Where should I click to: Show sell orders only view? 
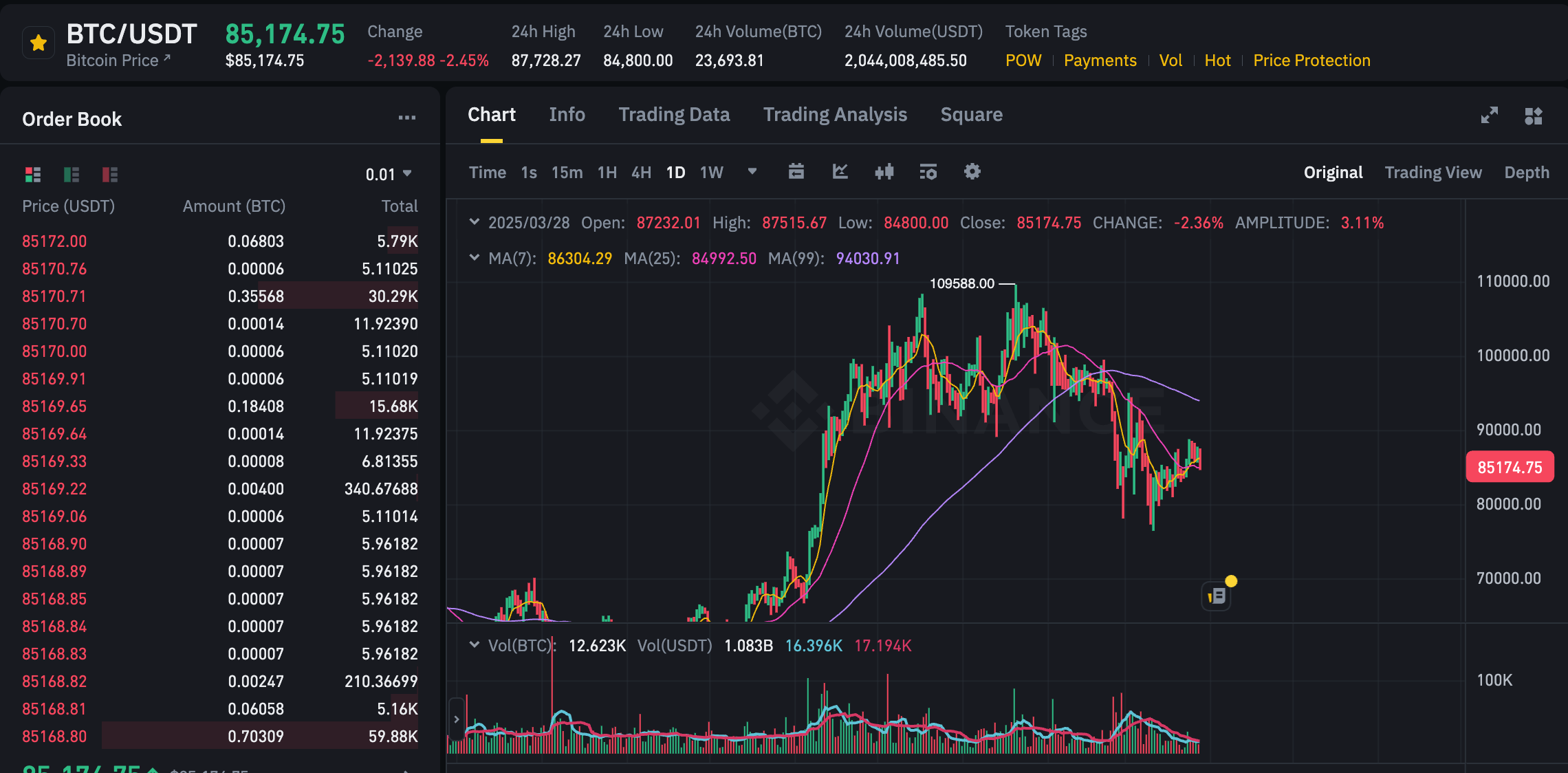pyautogui.click(x=109, y=174)
